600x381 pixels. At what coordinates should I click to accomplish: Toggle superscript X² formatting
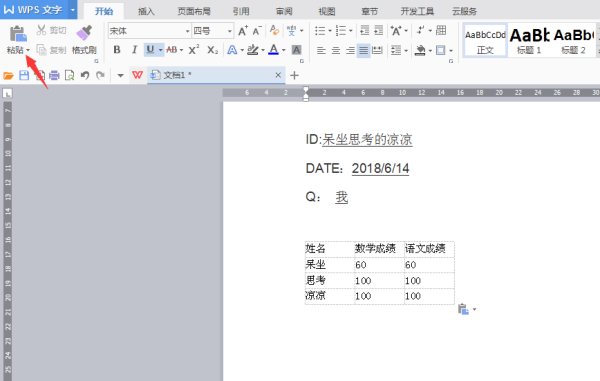(x=194, y=50)
